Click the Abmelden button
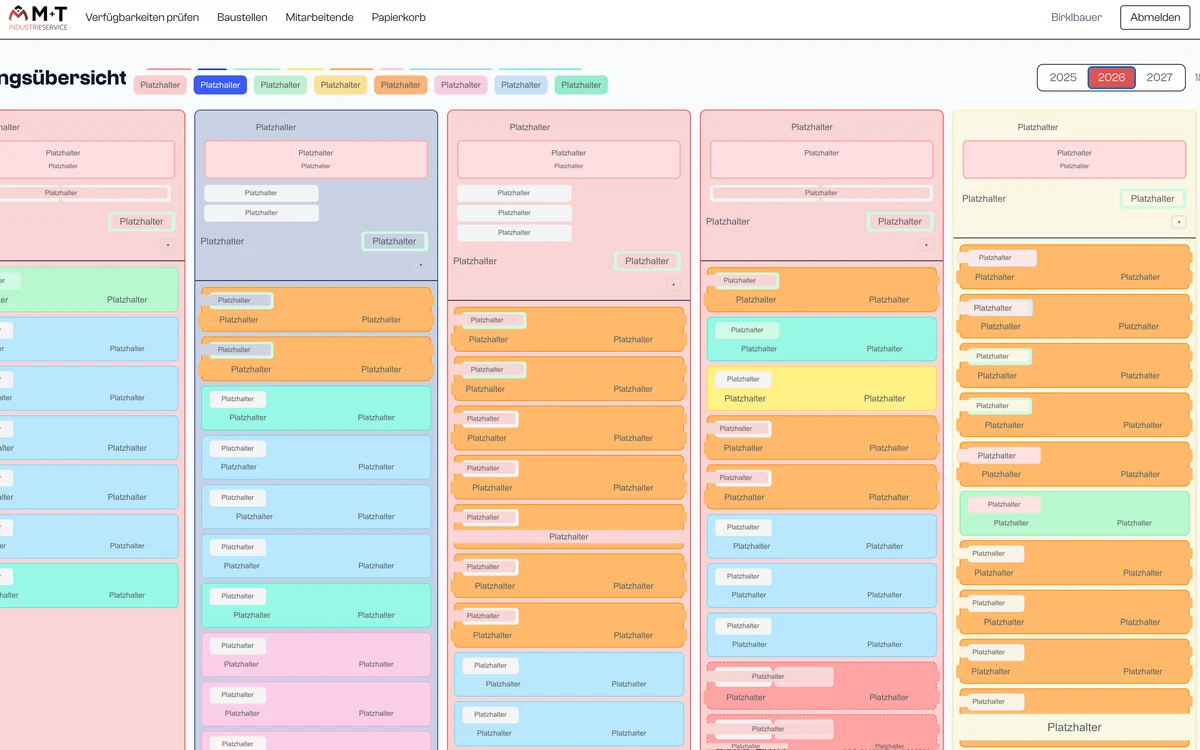The height and width of the screenshot is (750, 1200). [1155, 17]
